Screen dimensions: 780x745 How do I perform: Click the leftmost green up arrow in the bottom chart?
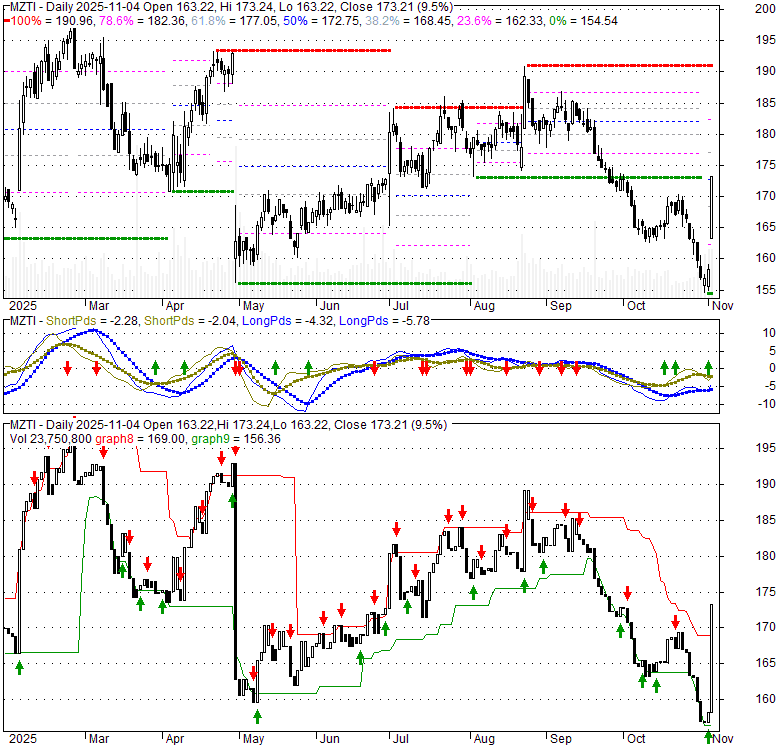[x=17, y=667]
